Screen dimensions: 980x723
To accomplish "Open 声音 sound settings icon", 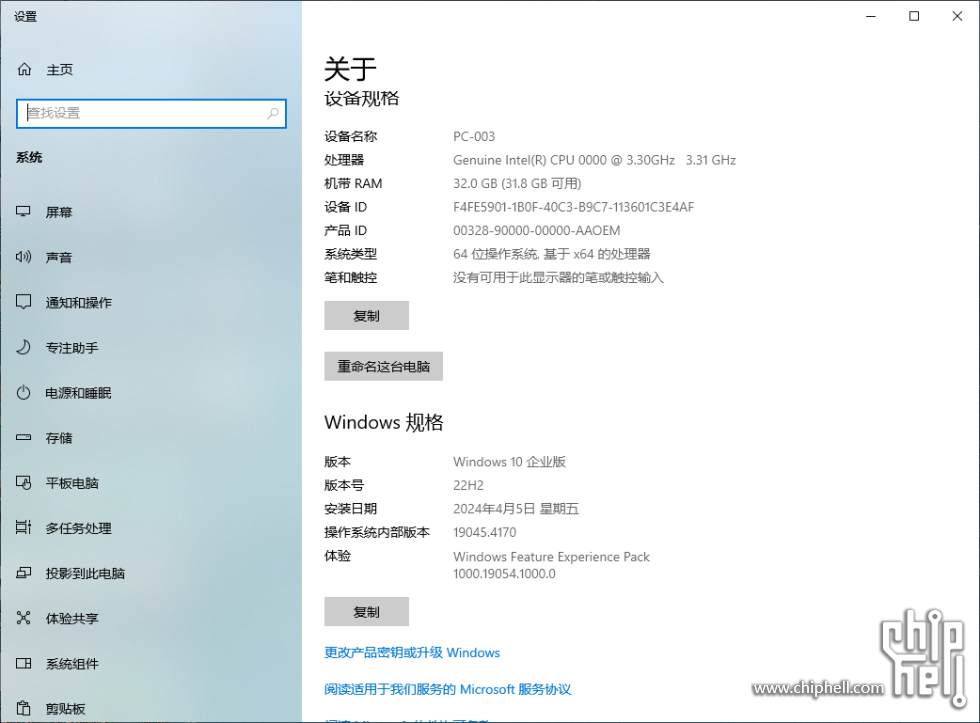I will [60, 257].
